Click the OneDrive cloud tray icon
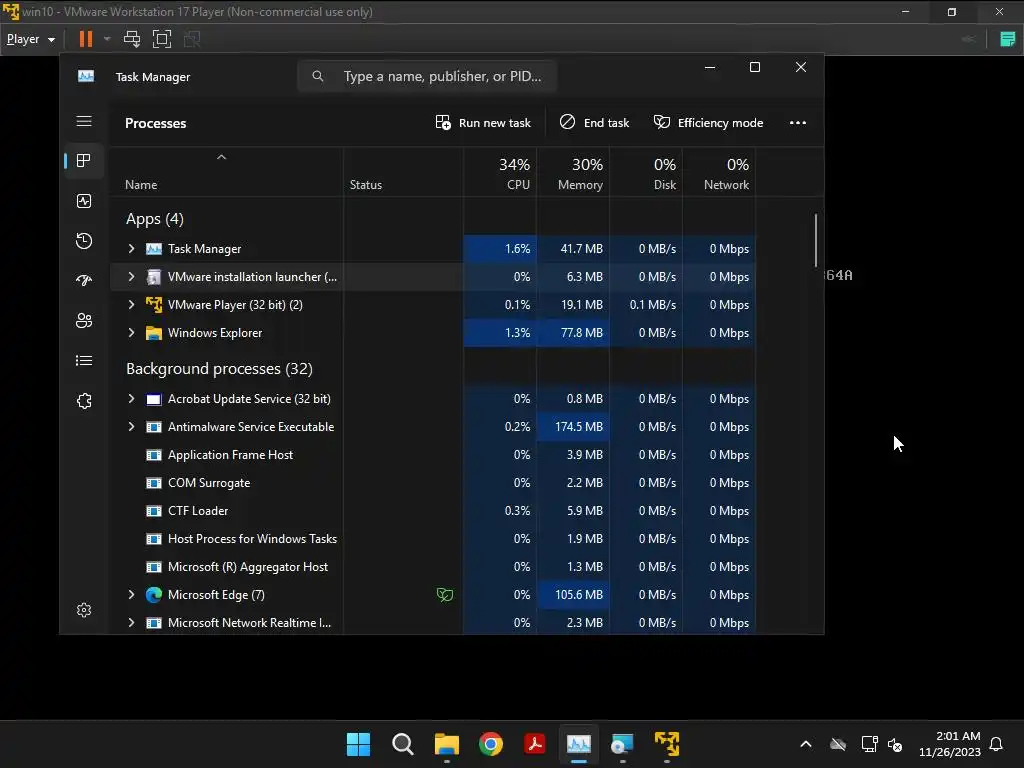1024x768 pixels. tap(838, 744)
